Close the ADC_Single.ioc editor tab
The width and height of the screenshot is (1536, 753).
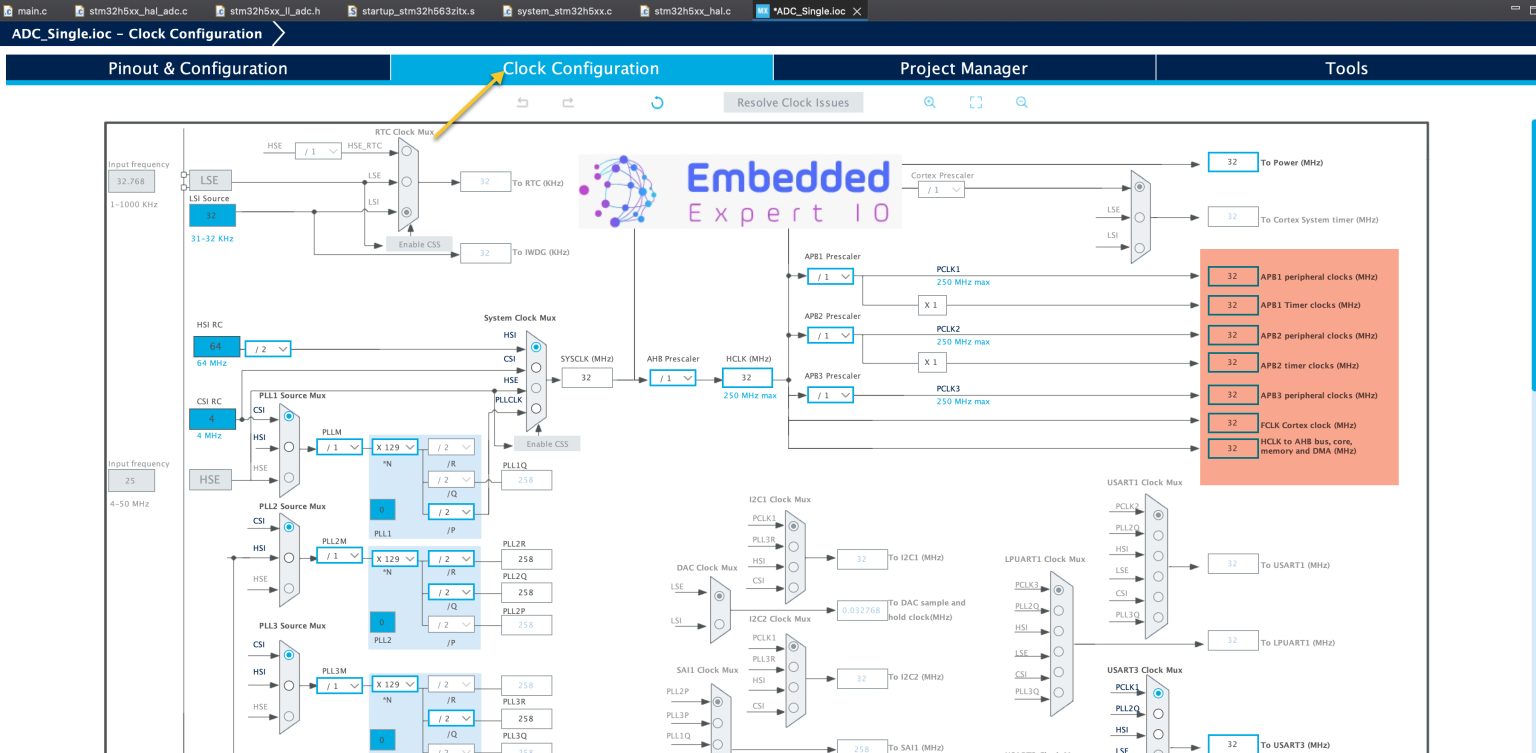click(x=857, y=11)
